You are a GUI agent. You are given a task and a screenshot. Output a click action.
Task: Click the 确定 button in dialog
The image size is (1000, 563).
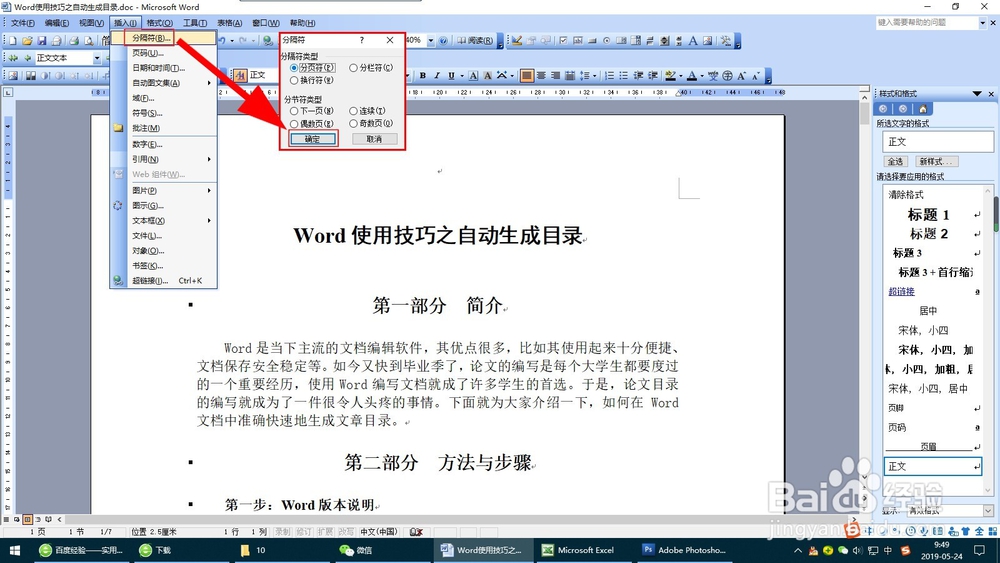[x=312, y=139]
